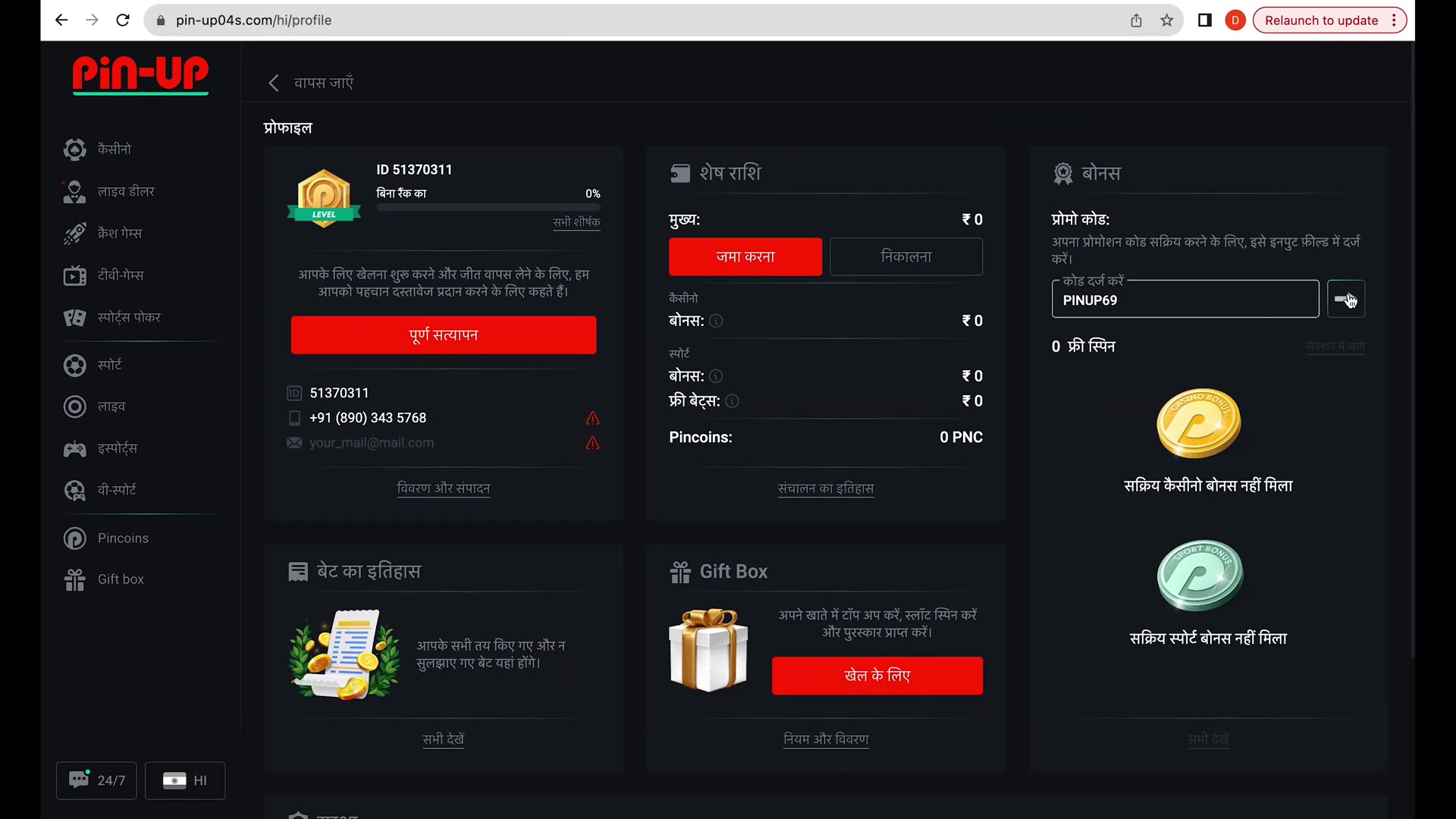Click info icon next to casino bonus
1456x819 pixels.
pyautogui.click(x=716, y=321)
